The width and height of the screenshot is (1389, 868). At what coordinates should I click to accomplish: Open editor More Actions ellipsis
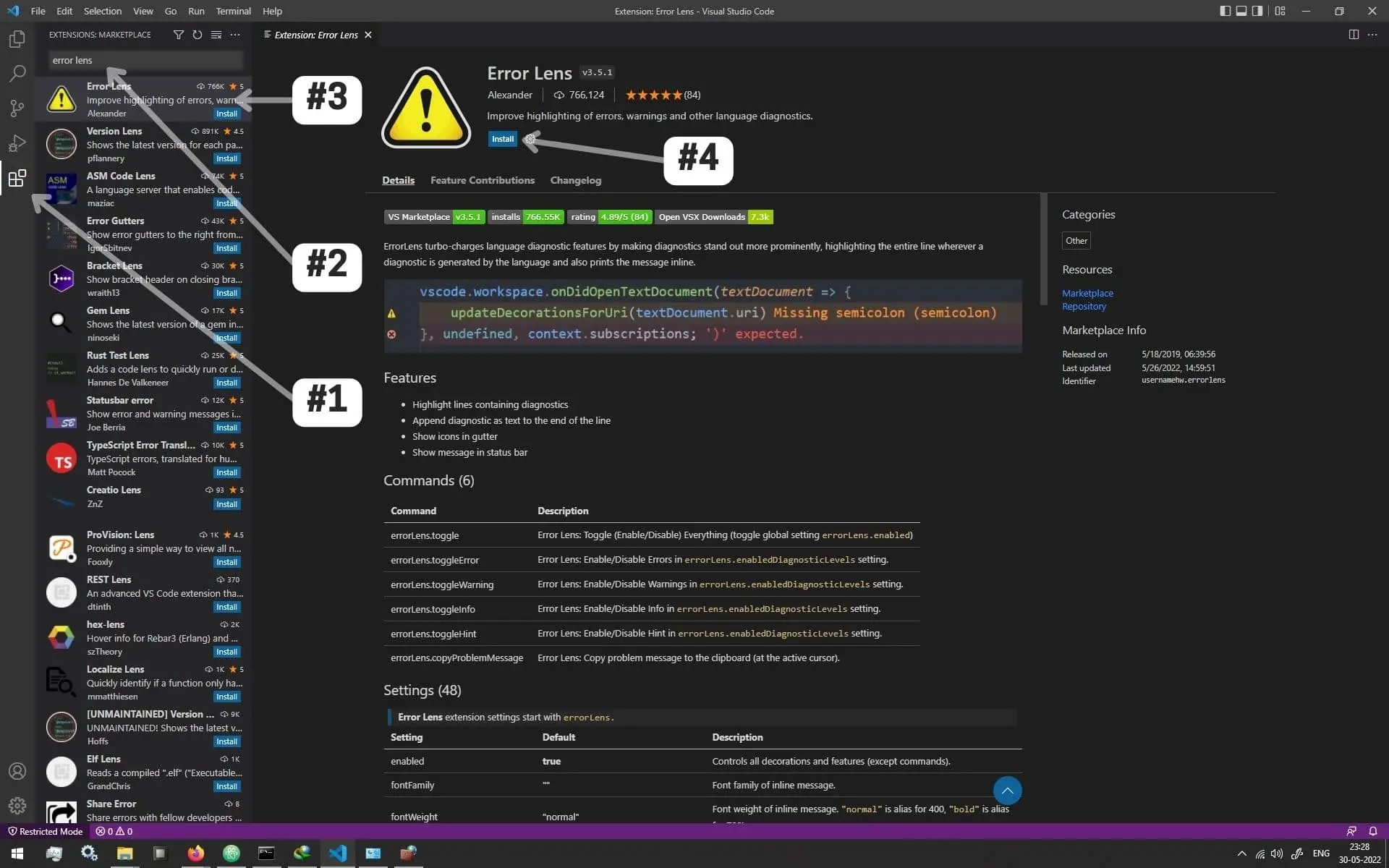tap(1372, 35)
